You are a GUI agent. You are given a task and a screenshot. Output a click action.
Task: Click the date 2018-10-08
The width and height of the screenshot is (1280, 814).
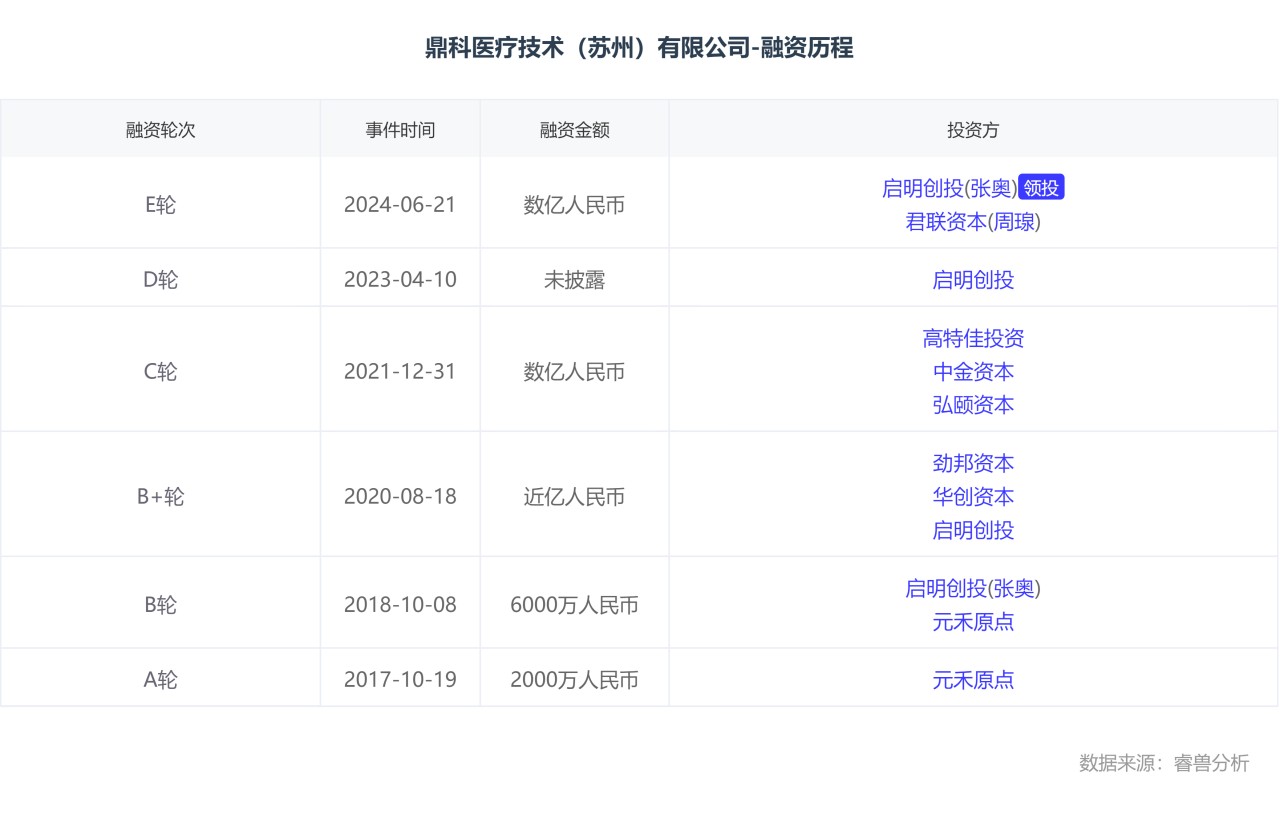pos(400,605)
